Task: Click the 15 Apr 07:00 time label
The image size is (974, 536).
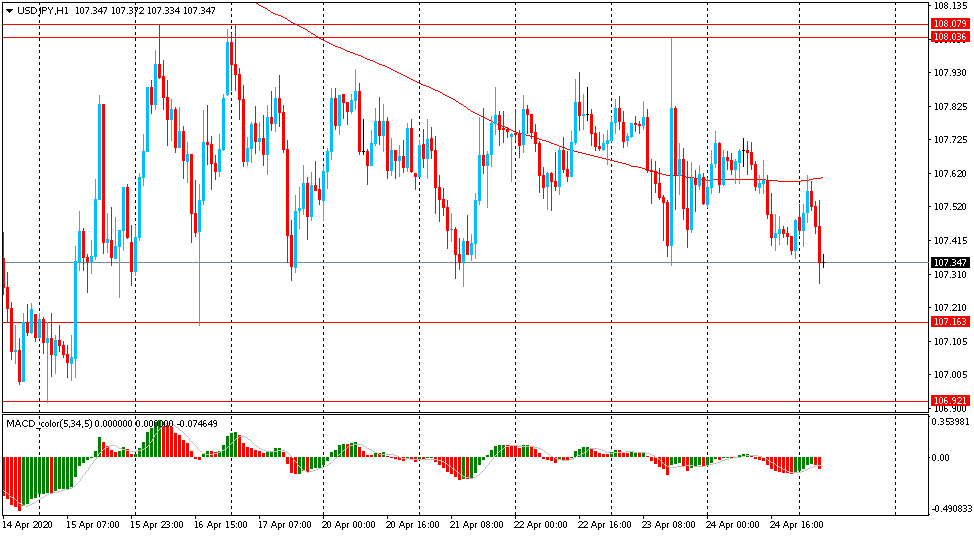Action: pyautogui.click(x=92, y=525)
